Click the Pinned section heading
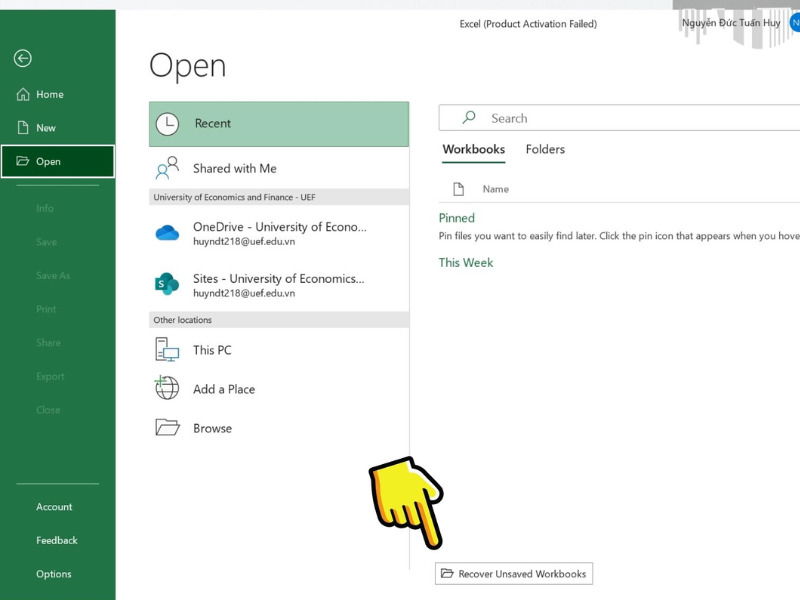The image size is (800, 600). (x=457, y=218)
